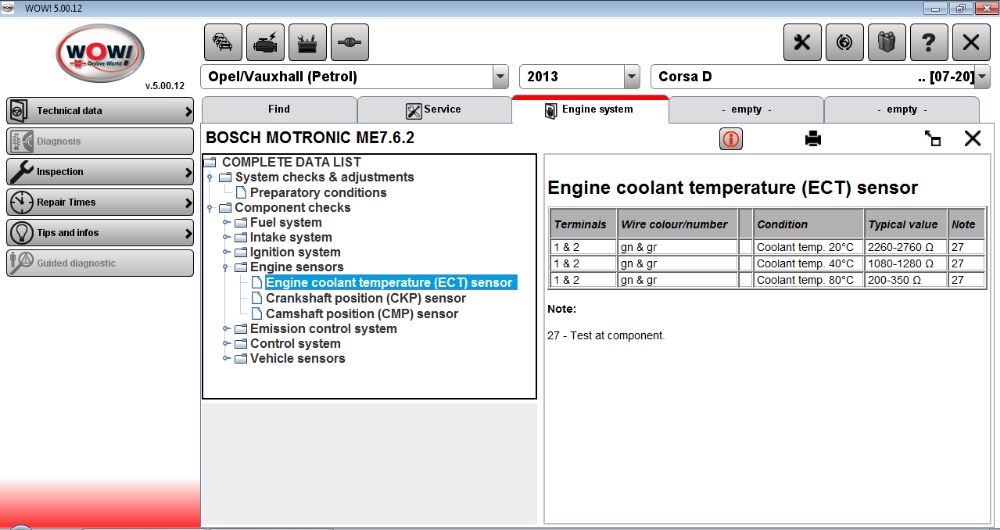Click the BOSCH MOTRONIC ME7.6.2 heading
The height and width of the screenshot is (530, 1000).
click(x=310, y=138)
